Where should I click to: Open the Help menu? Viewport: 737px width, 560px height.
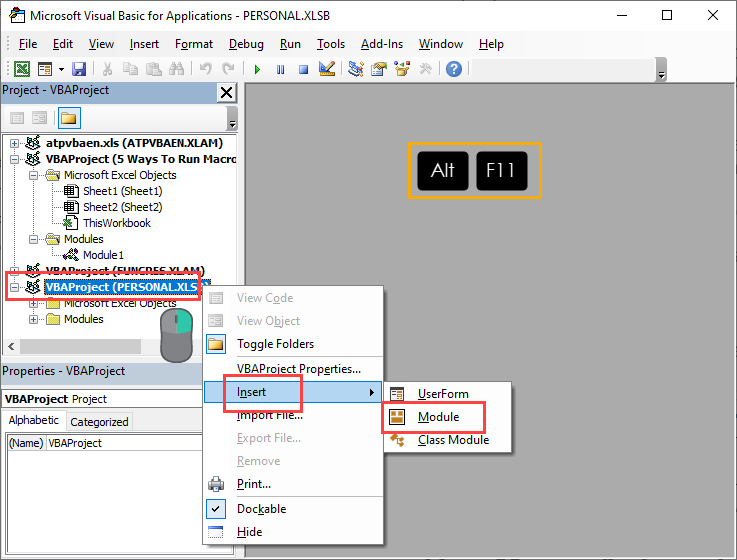491,44
